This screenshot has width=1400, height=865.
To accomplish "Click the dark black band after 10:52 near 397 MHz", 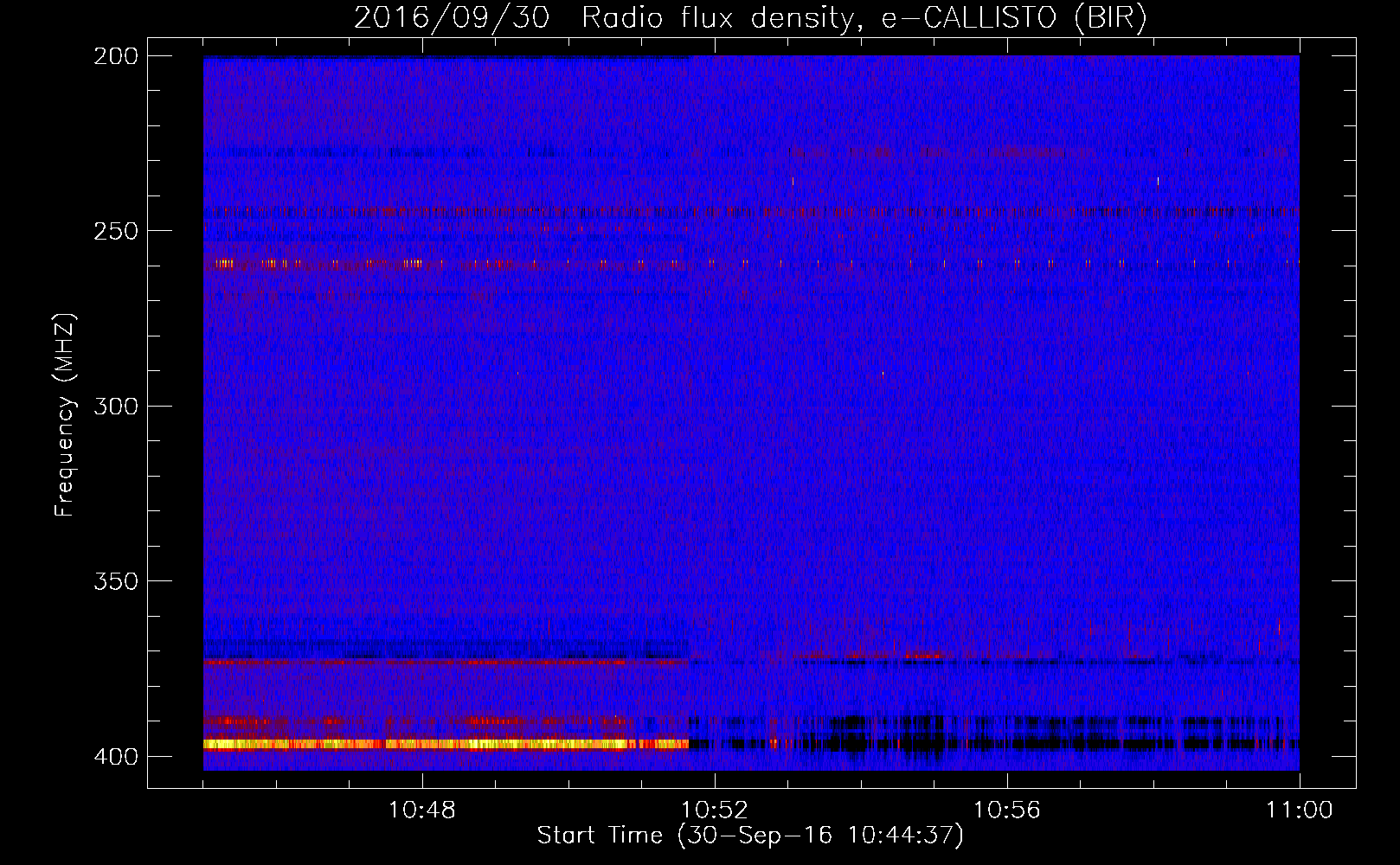I will 994,743.
